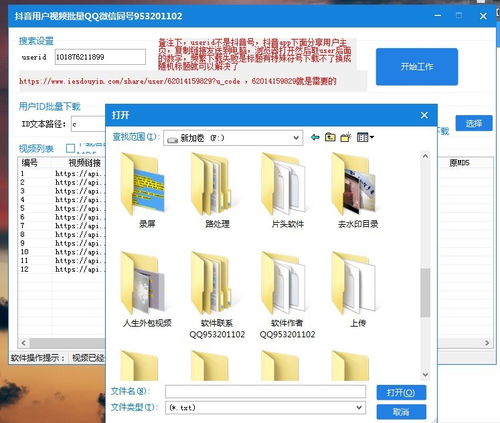This screenshot has width=500, height=423.
Task: Close the 打开 dialog
Action: (424, 115)
